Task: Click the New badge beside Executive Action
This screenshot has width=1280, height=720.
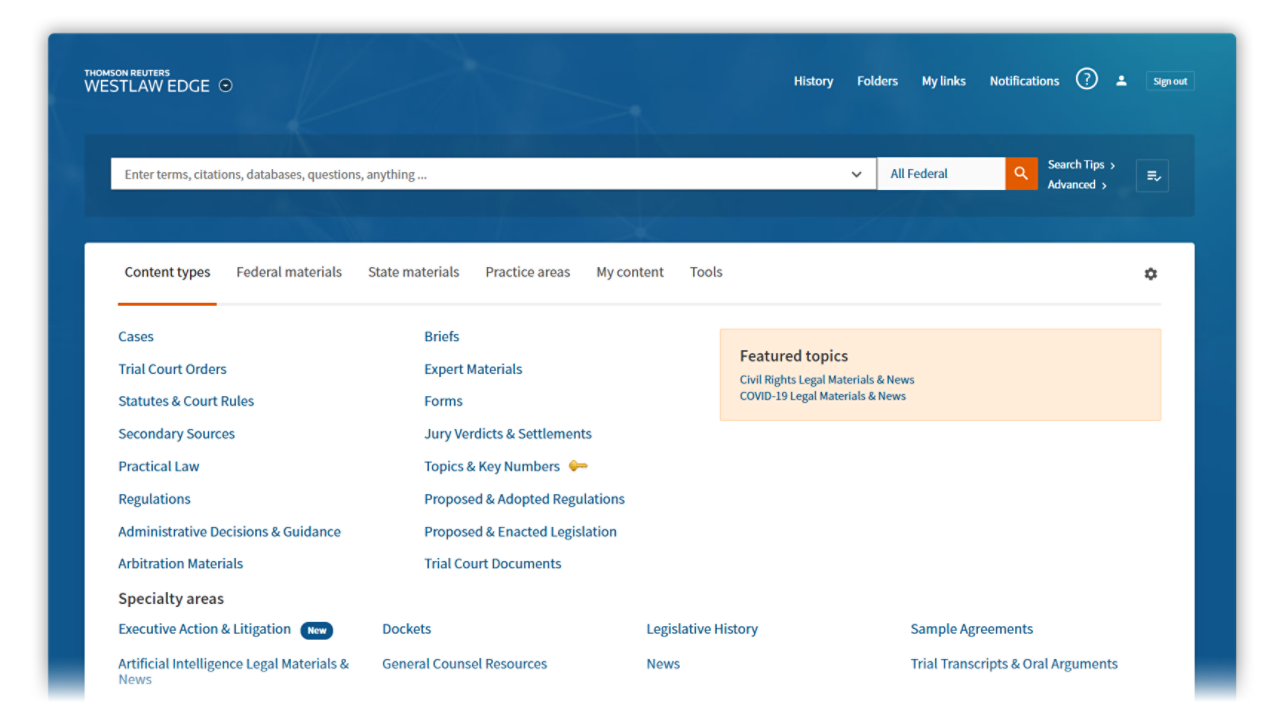Action: click(317, 630)
